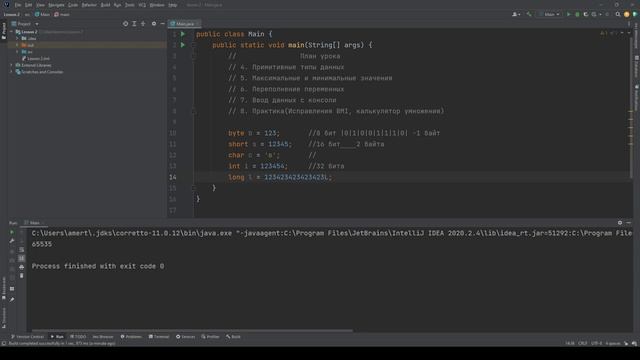Screen dimensions: 640x360
Task: Toggle Run tool window button in bottom bar
Action: tap(57, 337)
